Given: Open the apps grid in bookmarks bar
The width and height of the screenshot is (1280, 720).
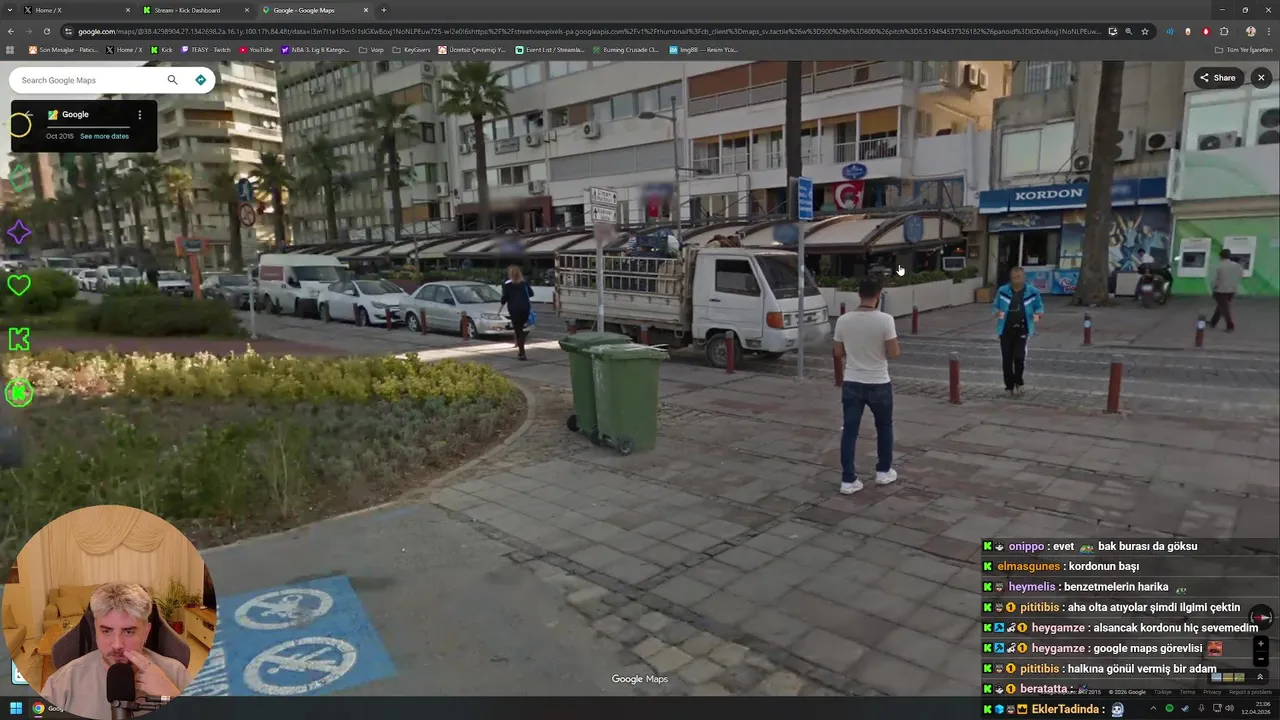Looking at the screenshot, I should 11,49.
